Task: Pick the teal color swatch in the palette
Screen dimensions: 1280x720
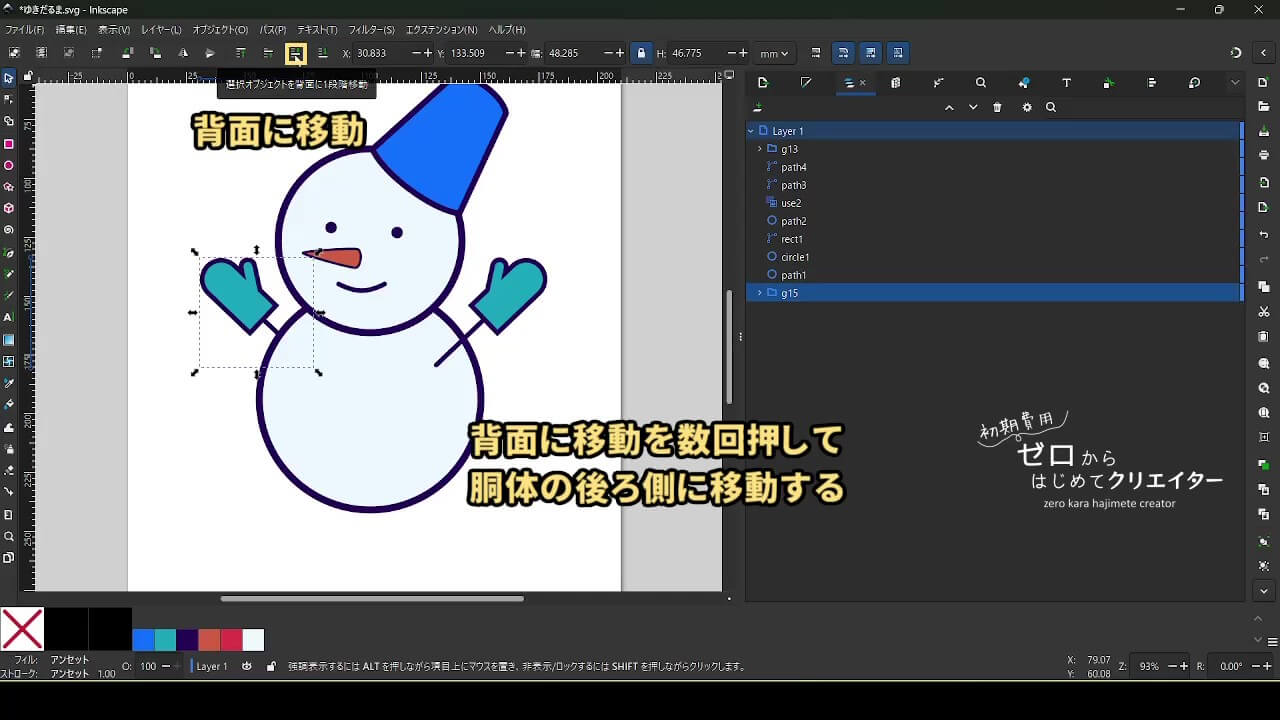Action: click(x=165, y=640)
